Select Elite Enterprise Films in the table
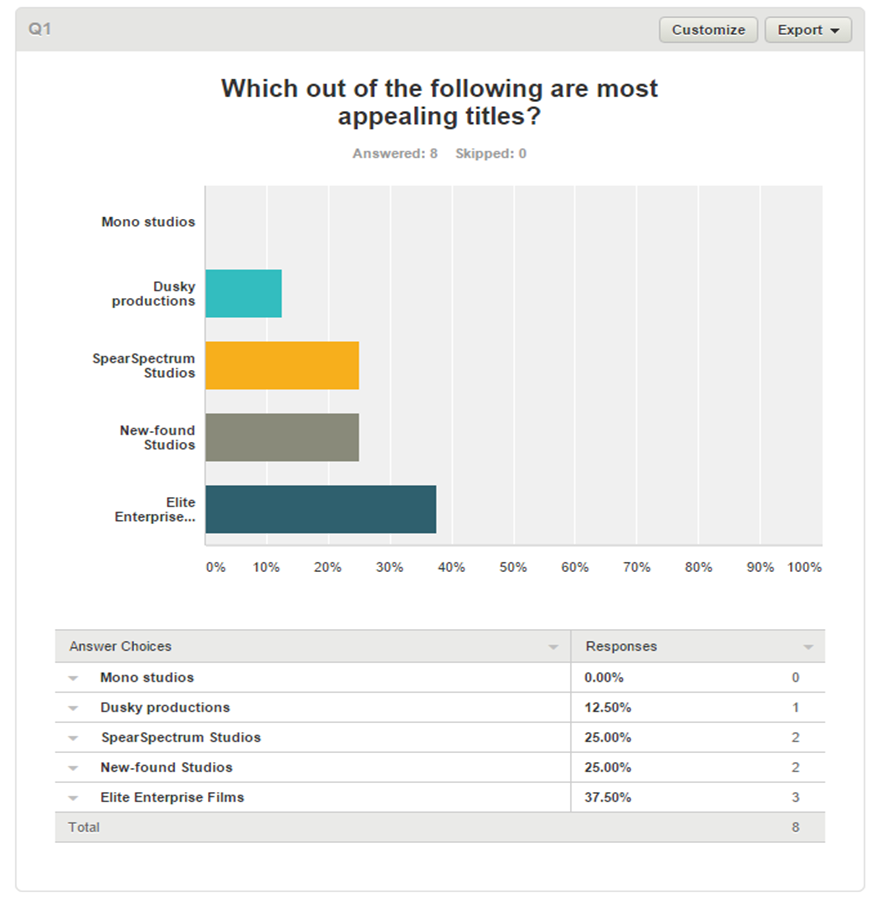The width and height of the screenshot is (888, 905). 172,798
